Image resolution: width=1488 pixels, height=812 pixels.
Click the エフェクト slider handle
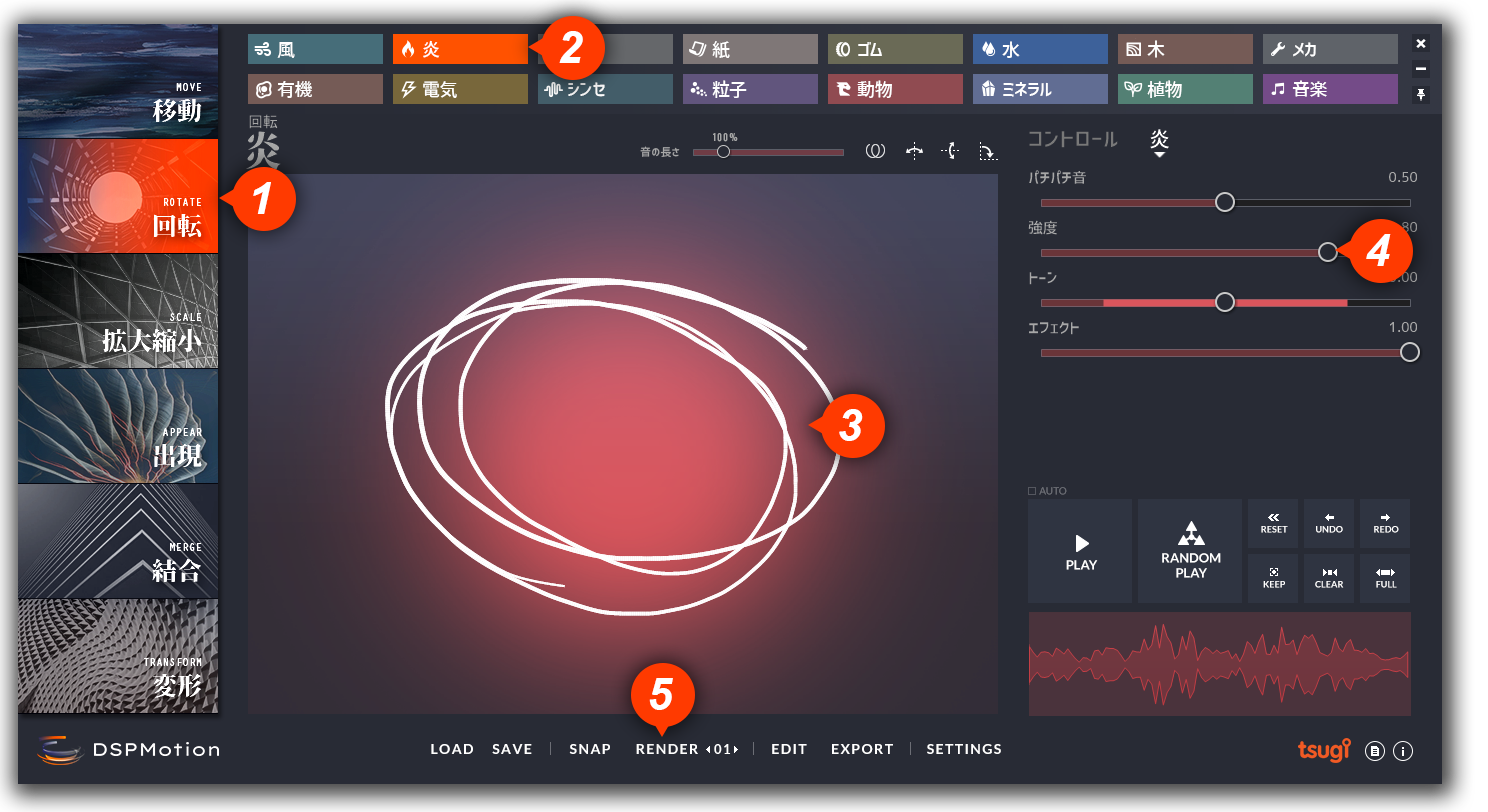tap(1410, 352)
